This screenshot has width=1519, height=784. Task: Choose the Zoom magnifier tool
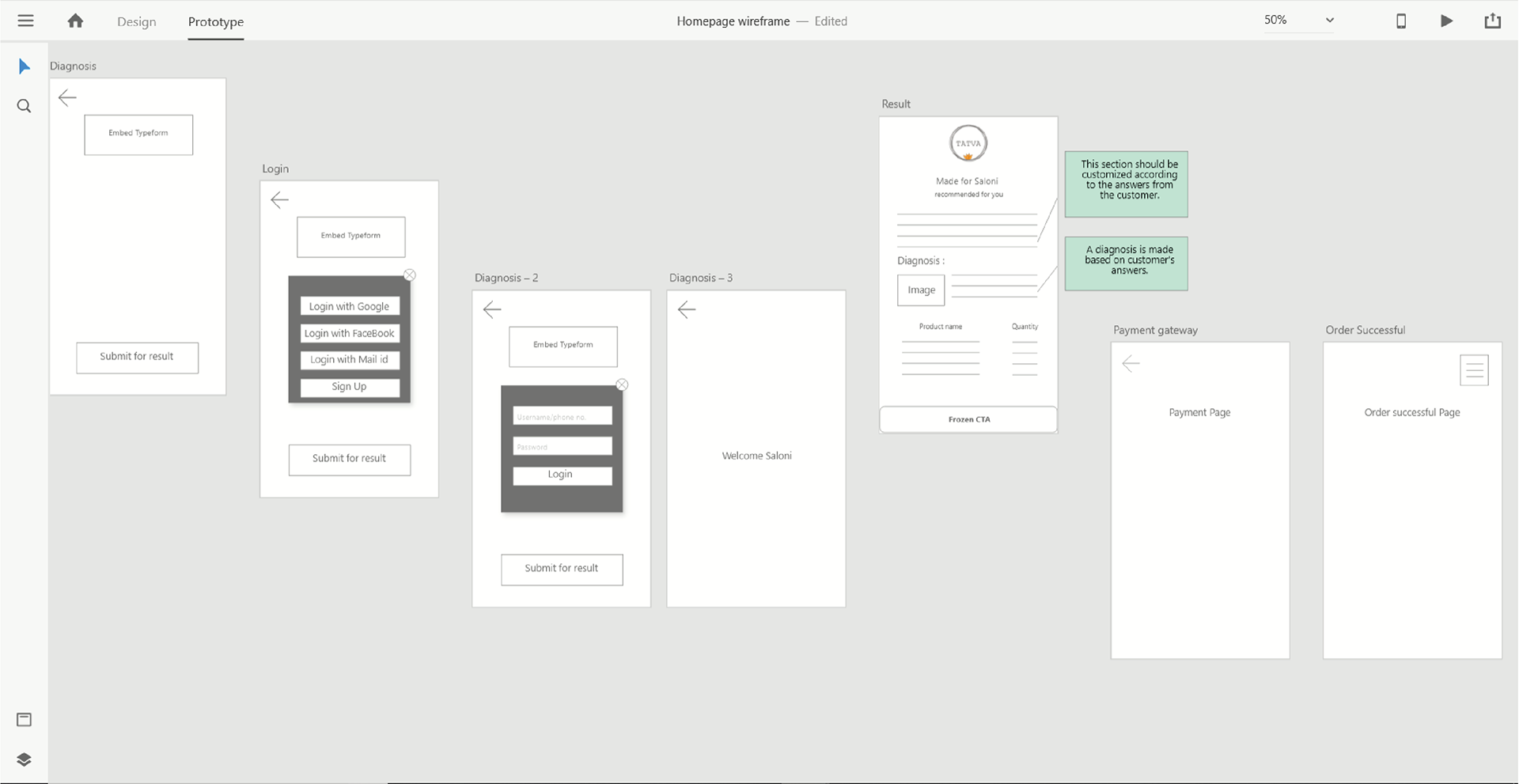click(24, 106)
